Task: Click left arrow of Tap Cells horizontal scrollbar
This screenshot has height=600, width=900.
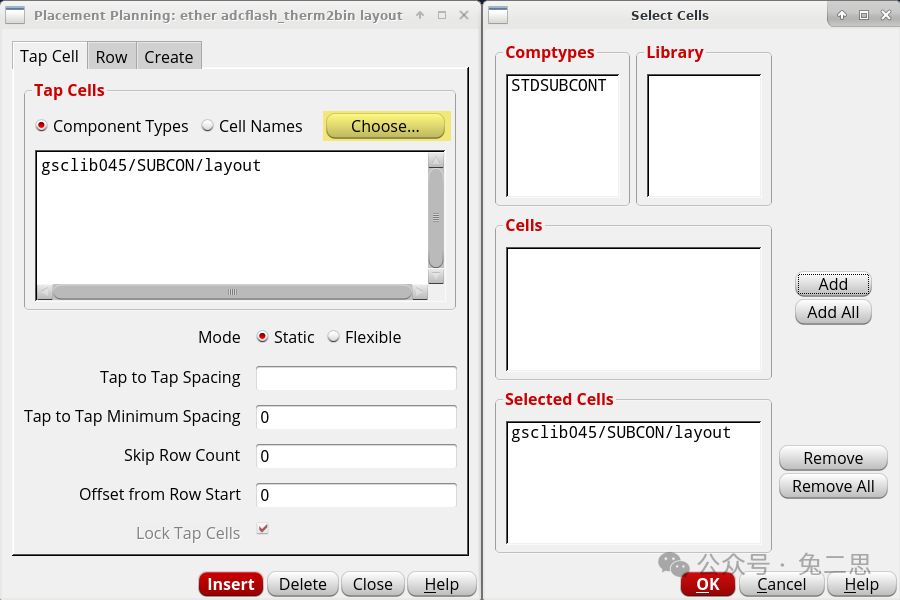Action: click(45, 292)
